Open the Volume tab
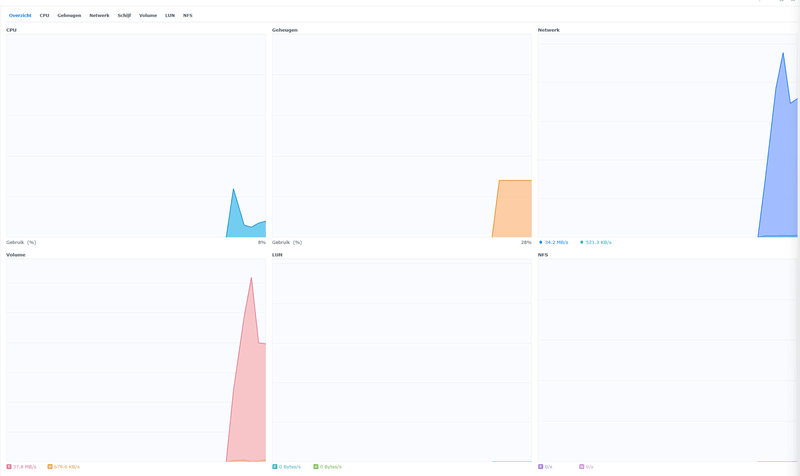This screenshot has width=800, height=476. pyautogui.click(x=148, y=15)
